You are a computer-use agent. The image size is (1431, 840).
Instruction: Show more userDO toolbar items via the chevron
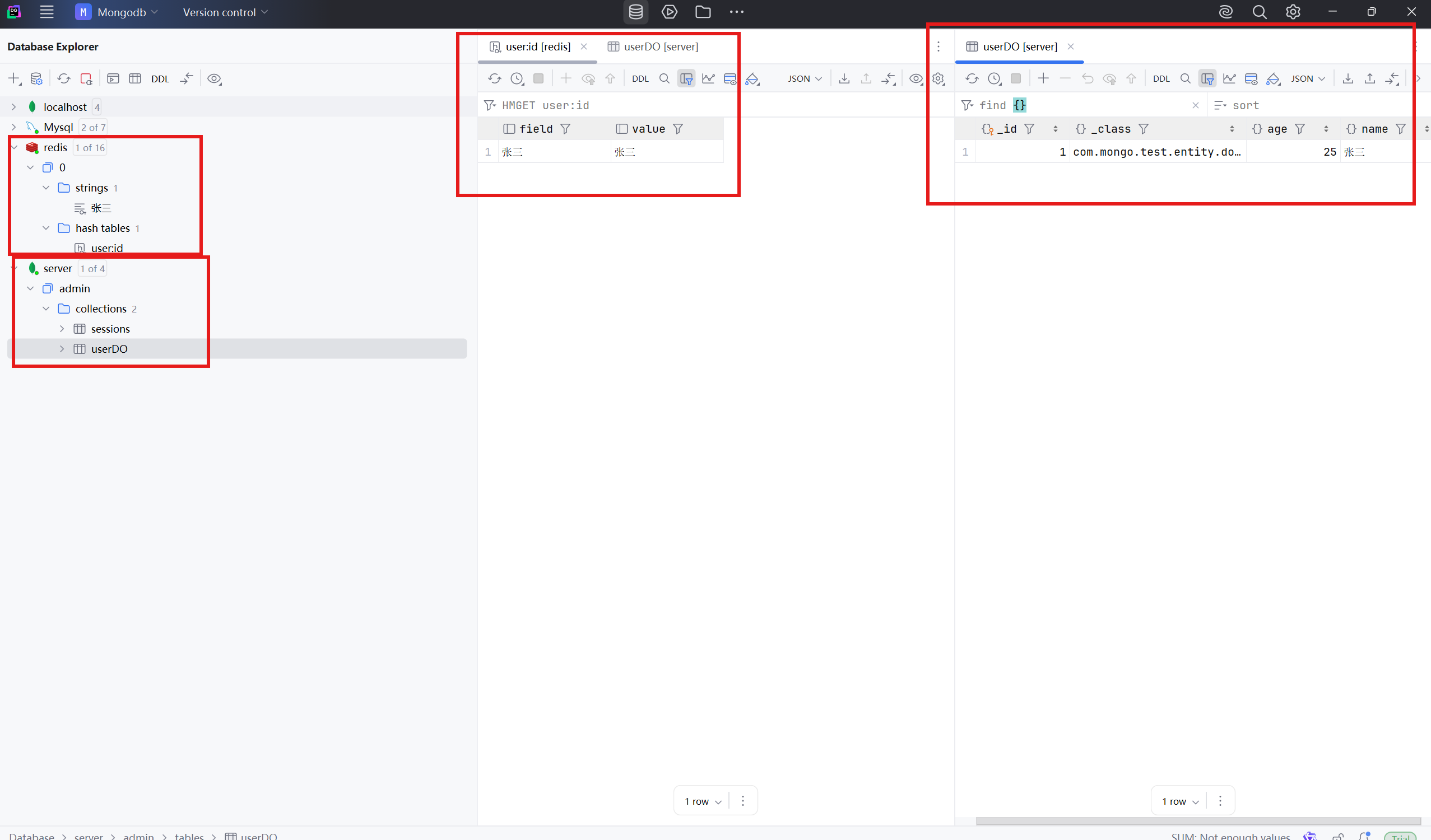(x=1418, y=79)
